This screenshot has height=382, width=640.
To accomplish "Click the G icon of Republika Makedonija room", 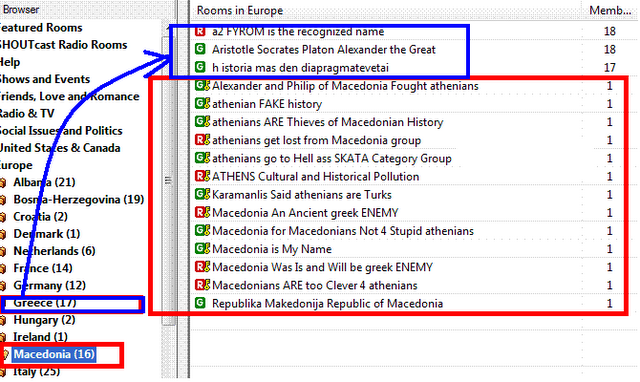I will tap(200, 303).
